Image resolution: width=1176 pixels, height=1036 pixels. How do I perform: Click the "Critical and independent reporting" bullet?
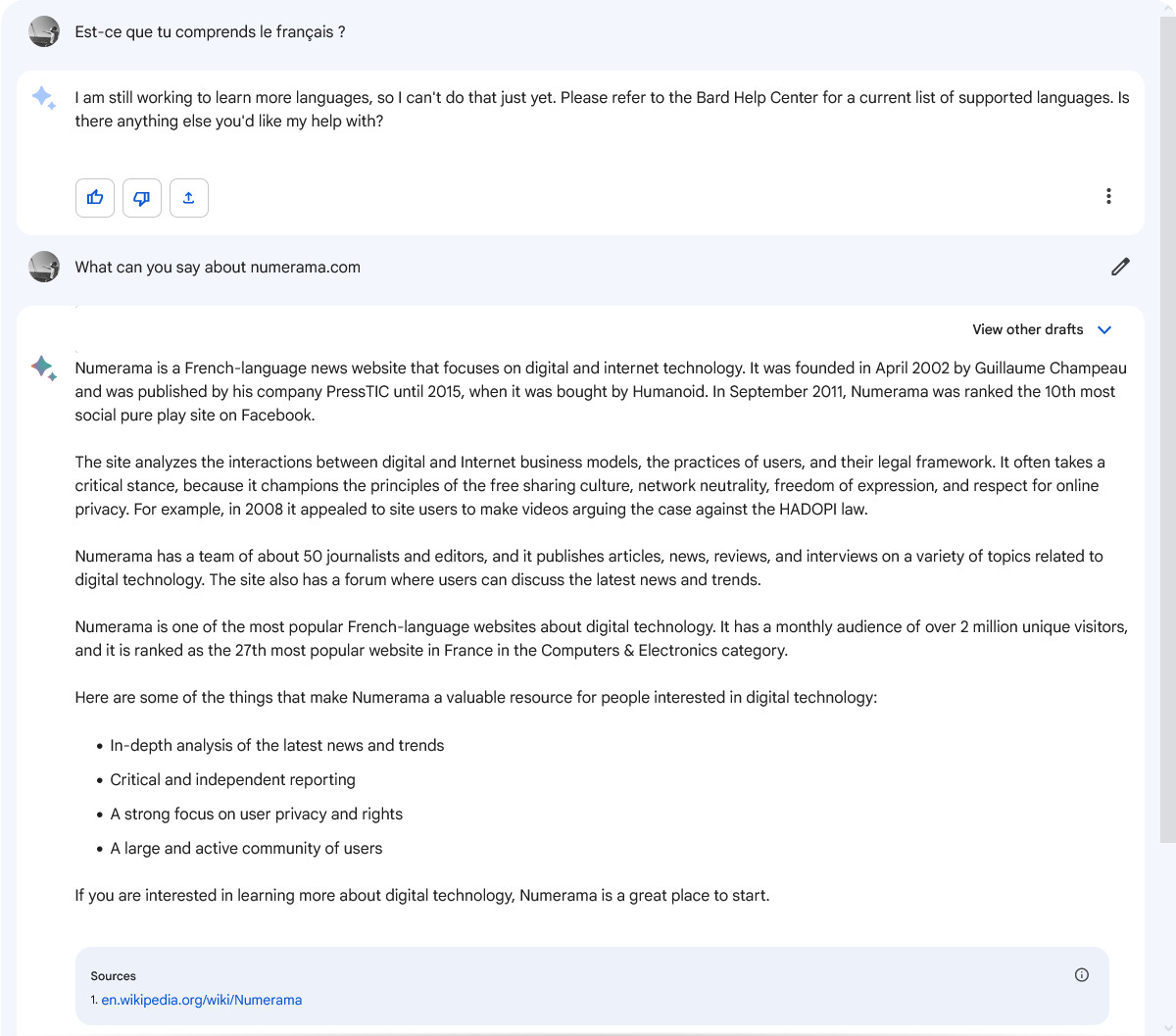point(232,780)
